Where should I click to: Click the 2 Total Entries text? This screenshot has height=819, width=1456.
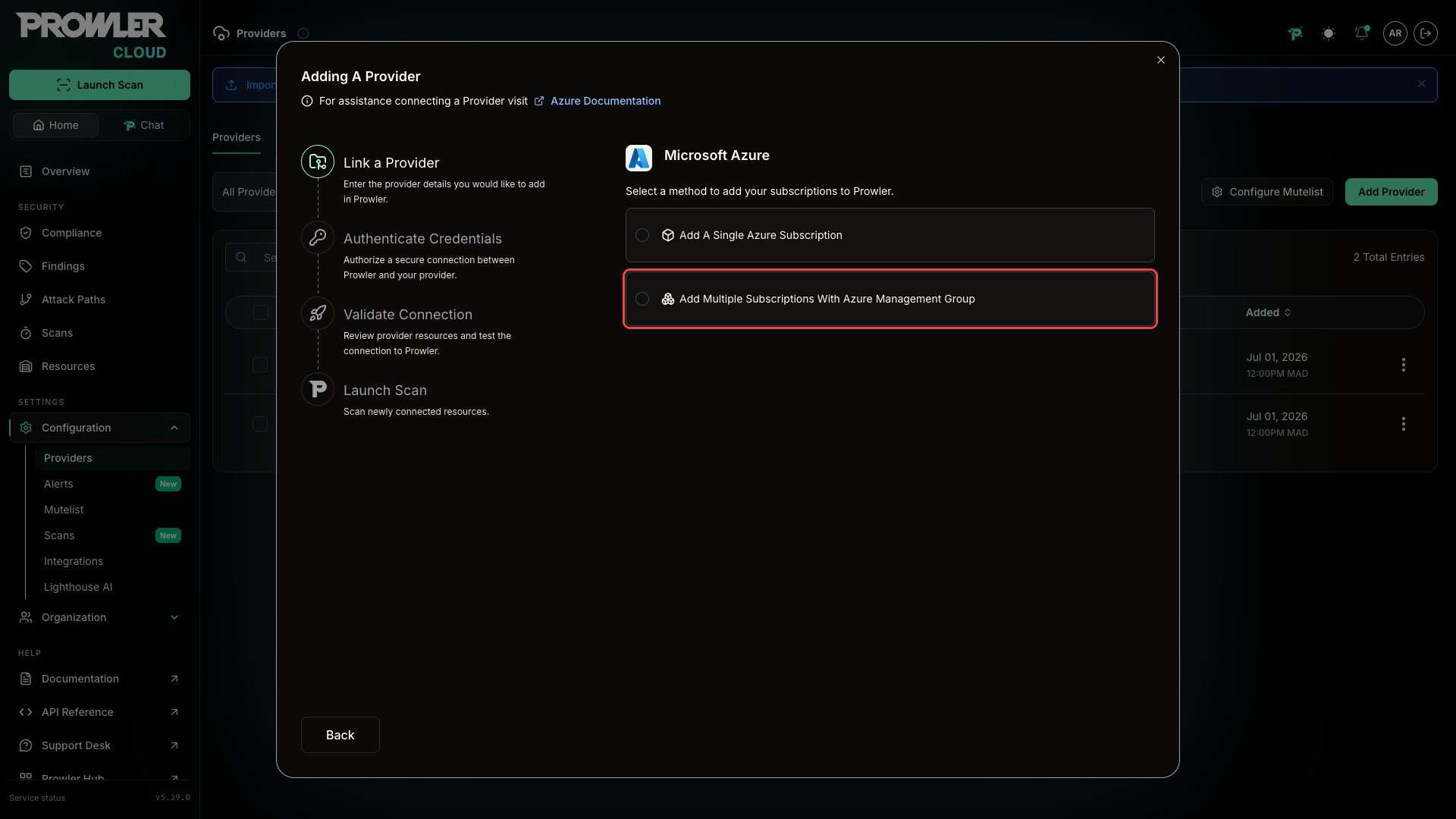(x=1389, y=257)
